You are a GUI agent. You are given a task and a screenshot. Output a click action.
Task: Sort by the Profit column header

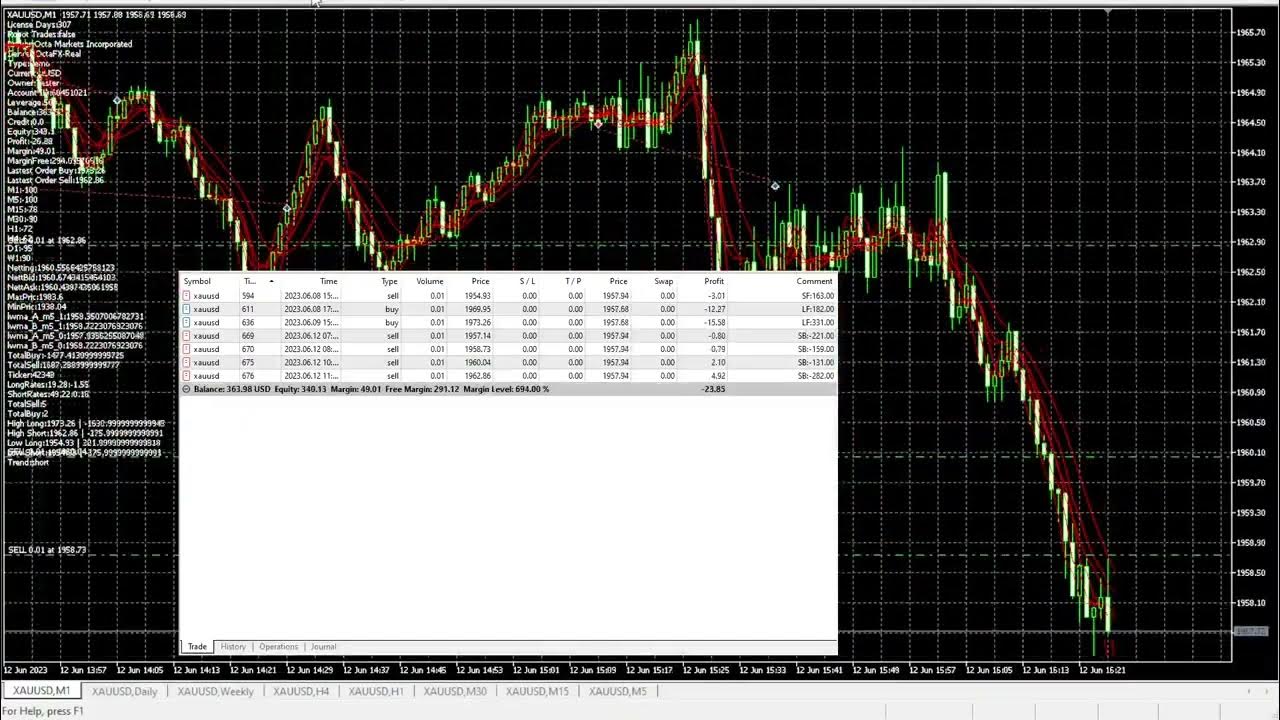(x=714, y=281)
